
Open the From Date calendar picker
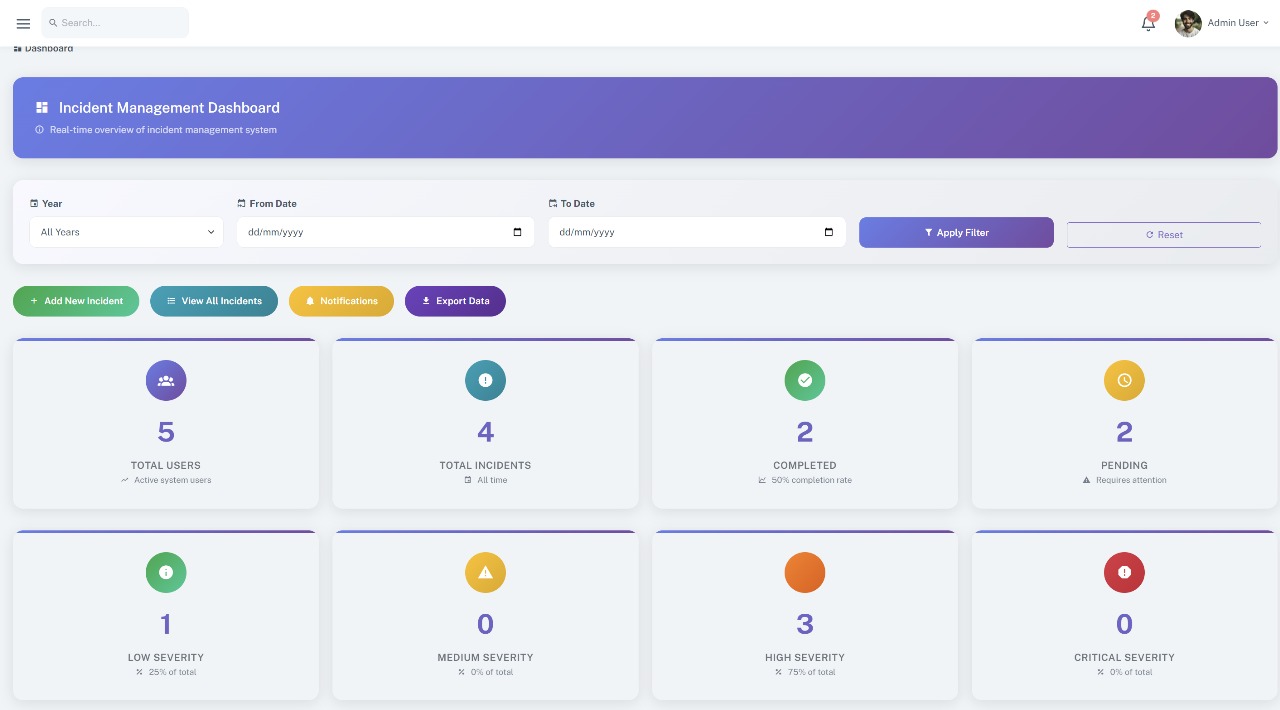(518, 231)
